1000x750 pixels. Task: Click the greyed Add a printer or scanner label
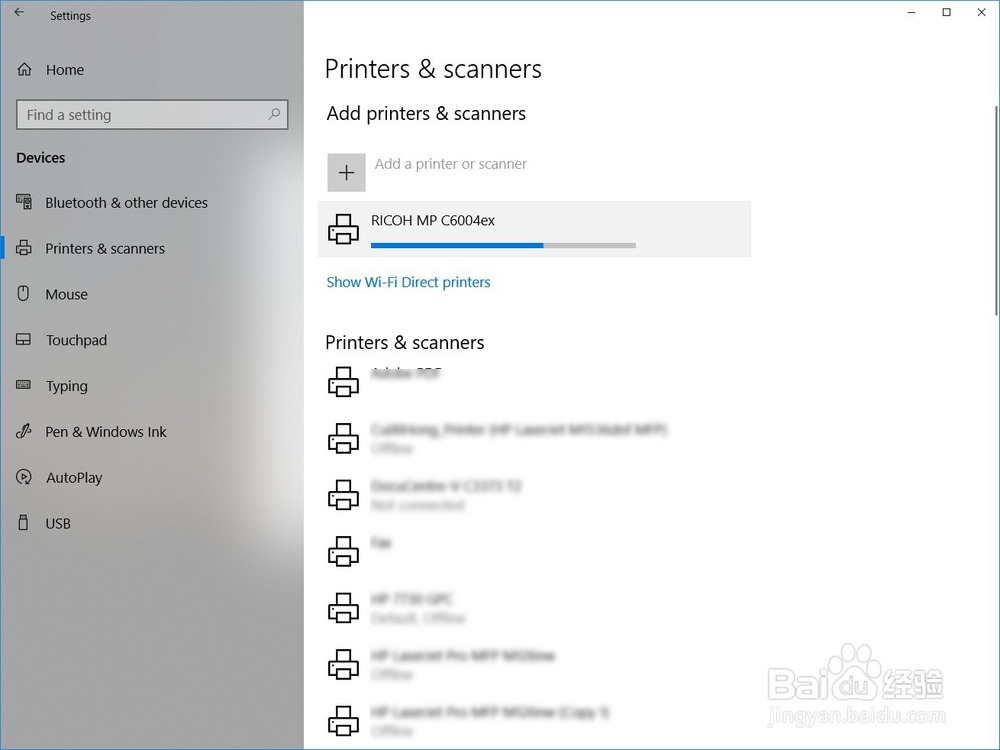pos(450,164)
